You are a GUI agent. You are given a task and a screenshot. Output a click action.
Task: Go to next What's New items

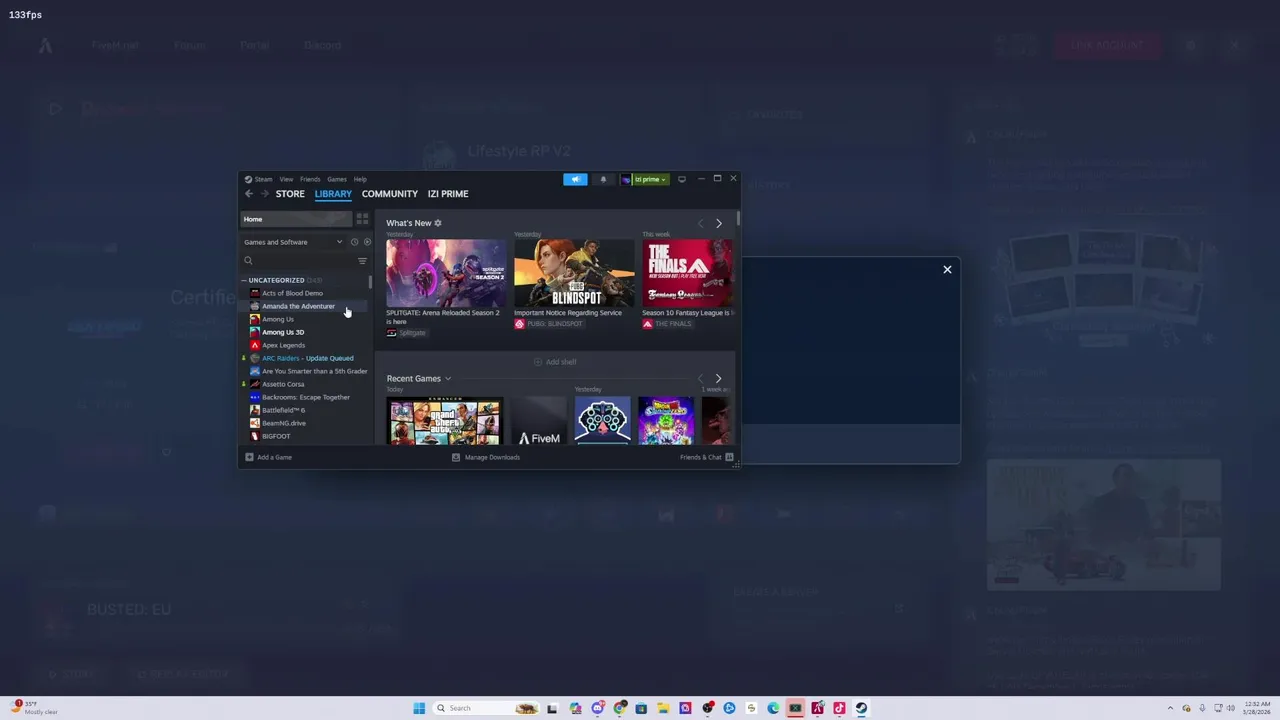pyautogui.click(x=718, y=223)
